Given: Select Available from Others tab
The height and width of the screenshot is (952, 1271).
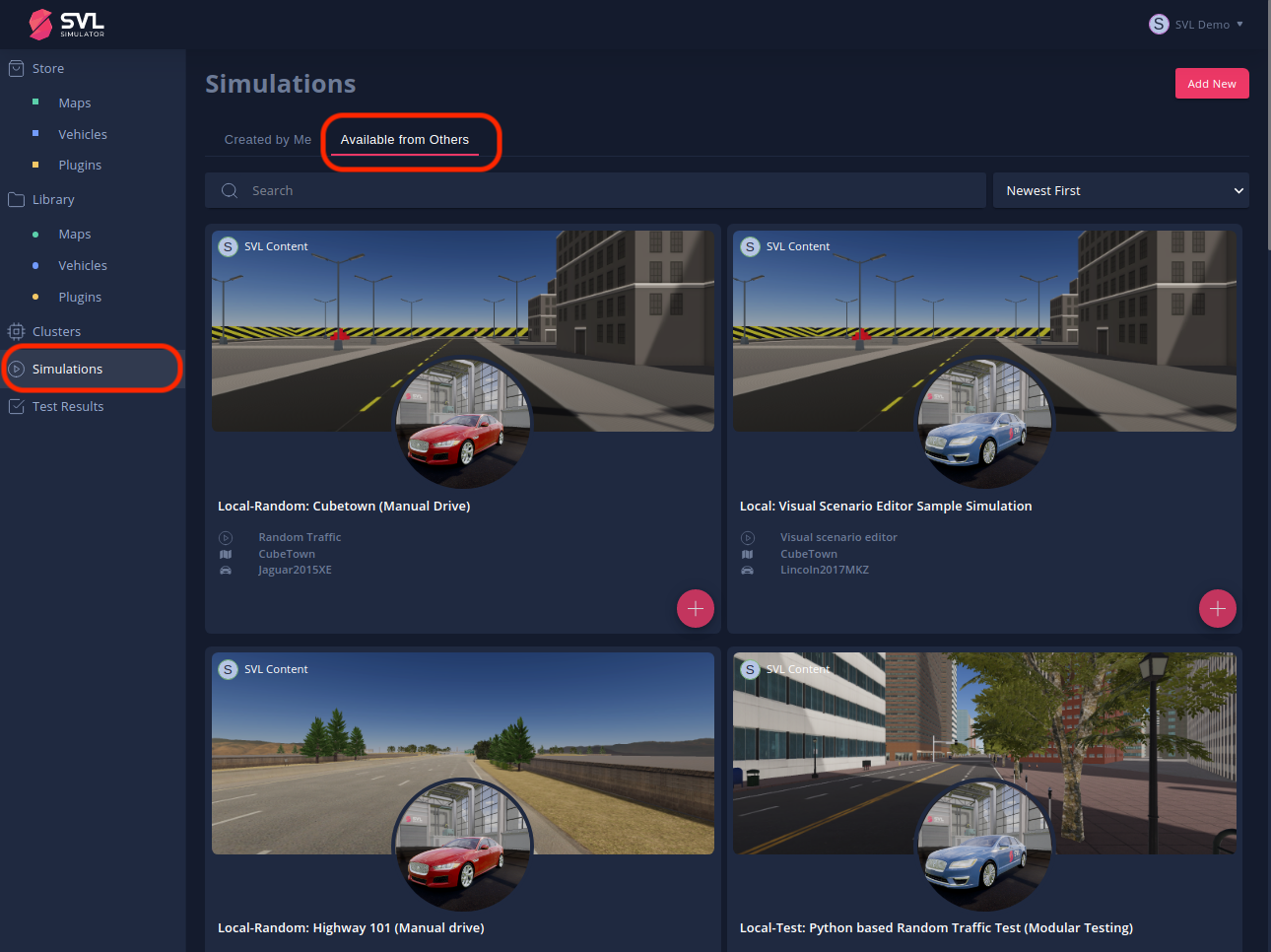Looking at the screenshot, I should pyautogui.click(x=404, y=140).
